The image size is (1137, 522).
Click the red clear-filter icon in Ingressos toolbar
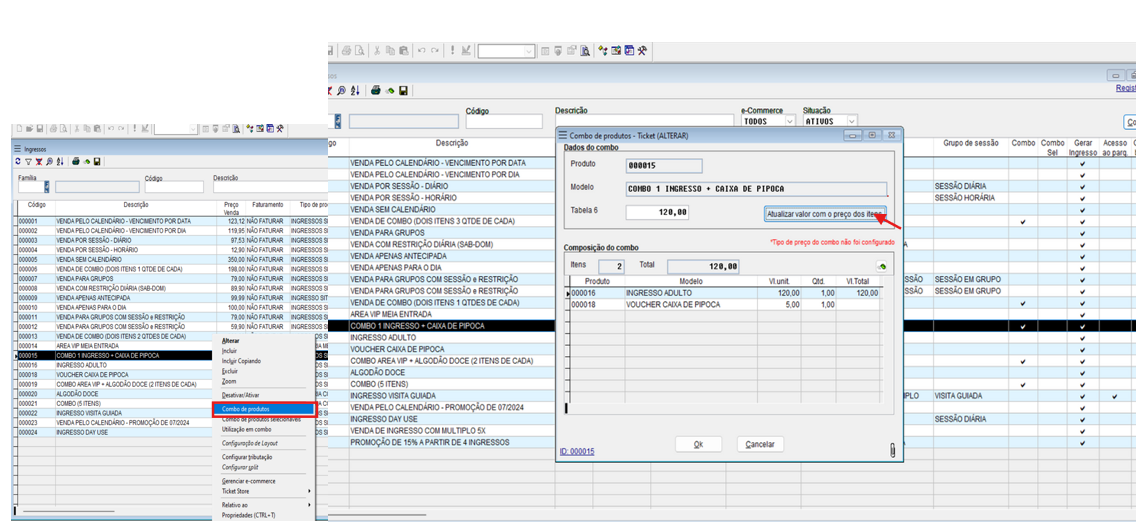pos(38,160)
